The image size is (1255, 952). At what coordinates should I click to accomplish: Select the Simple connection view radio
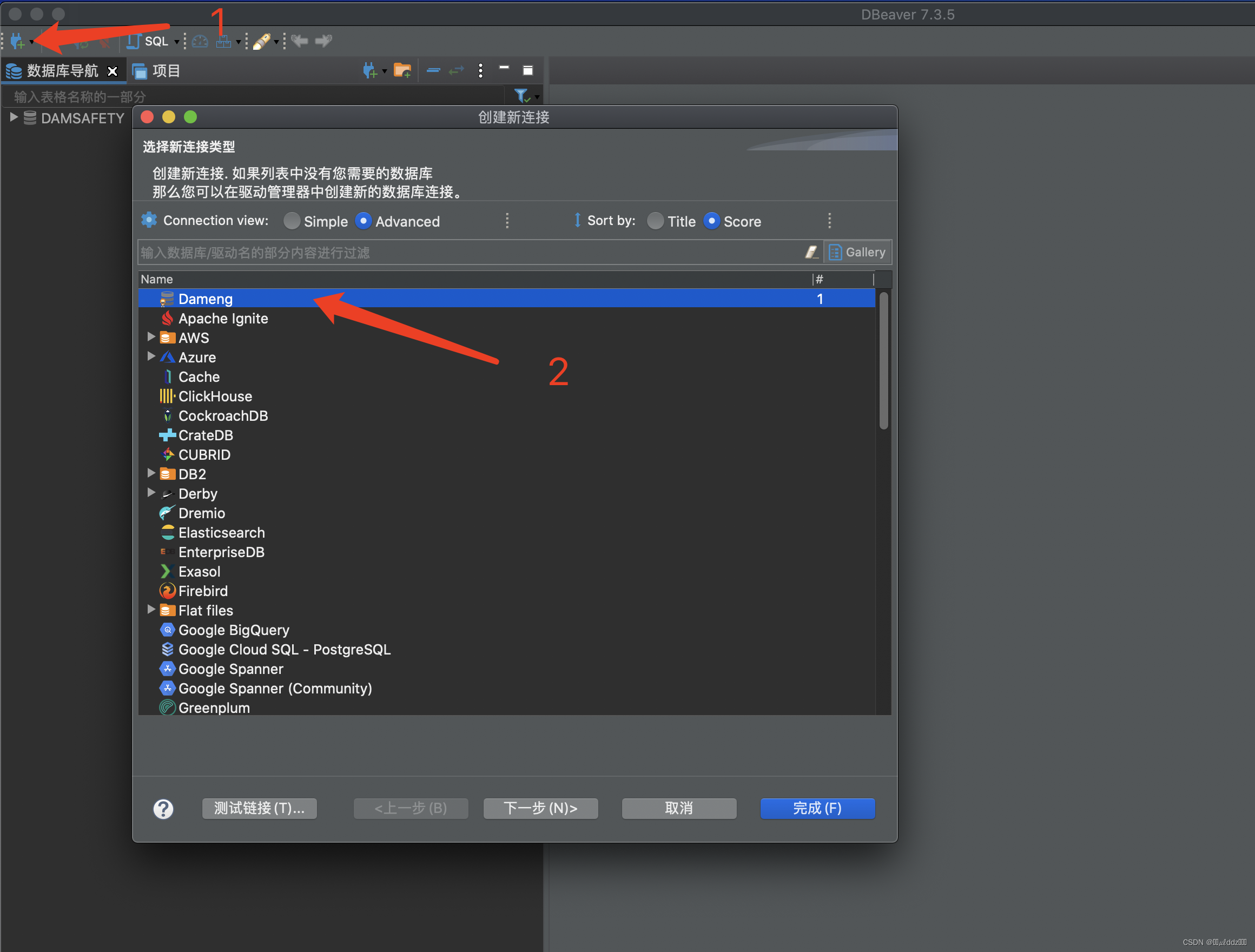click(292, 221)
